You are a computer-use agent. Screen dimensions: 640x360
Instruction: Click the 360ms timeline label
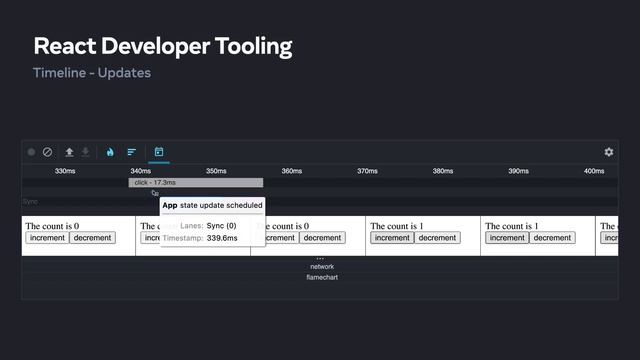tap(291, 171)
